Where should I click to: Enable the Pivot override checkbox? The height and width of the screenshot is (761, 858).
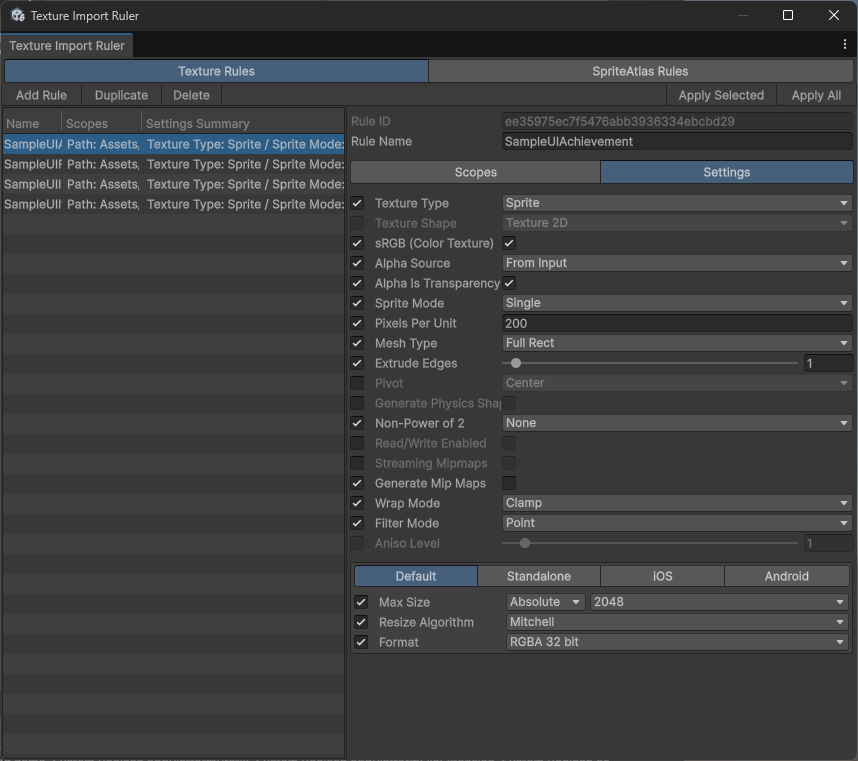(x=357, y=383)
